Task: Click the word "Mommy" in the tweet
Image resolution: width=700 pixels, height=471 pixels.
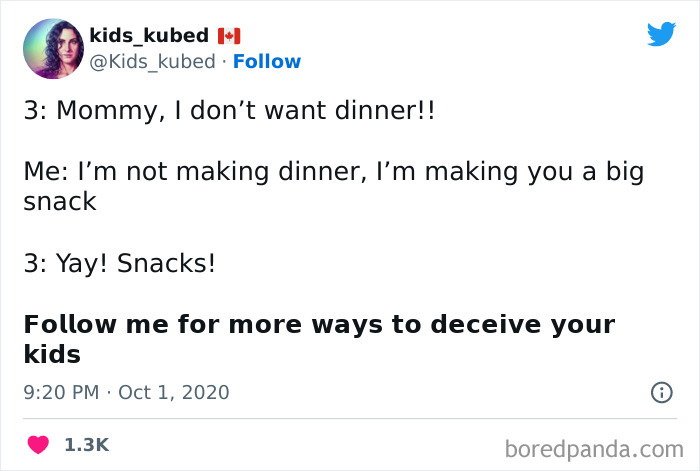Action: 100,108
